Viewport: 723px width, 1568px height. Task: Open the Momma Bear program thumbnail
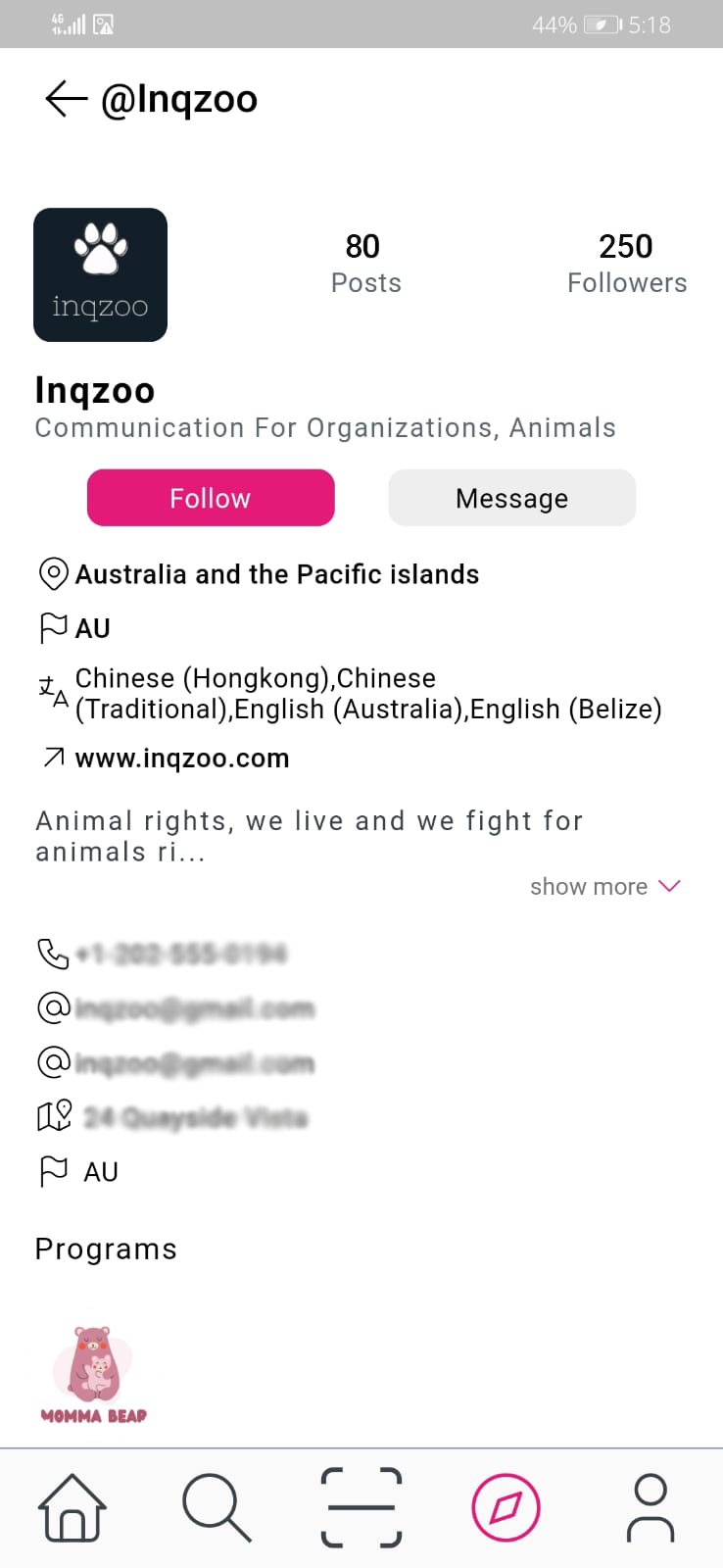coord(94,1374)
